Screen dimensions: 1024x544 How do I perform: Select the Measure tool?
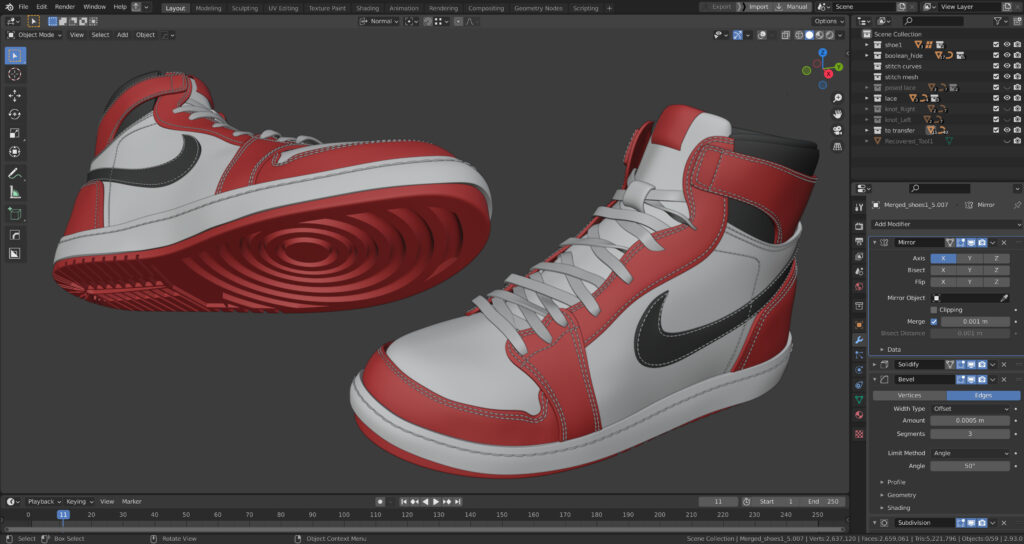pyautogui.click(x=14, y=192)
